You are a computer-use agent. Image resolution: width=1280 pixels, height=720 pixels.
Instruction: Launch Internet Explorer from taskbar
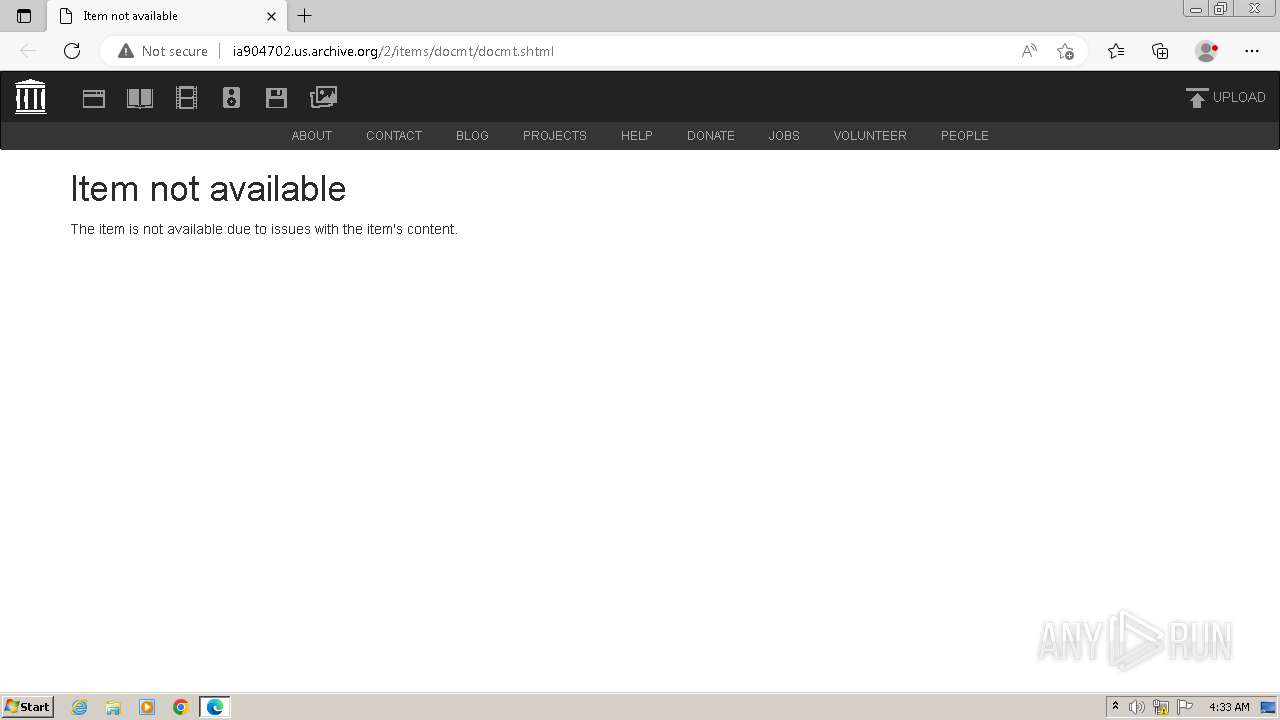(x=80, y=707)
